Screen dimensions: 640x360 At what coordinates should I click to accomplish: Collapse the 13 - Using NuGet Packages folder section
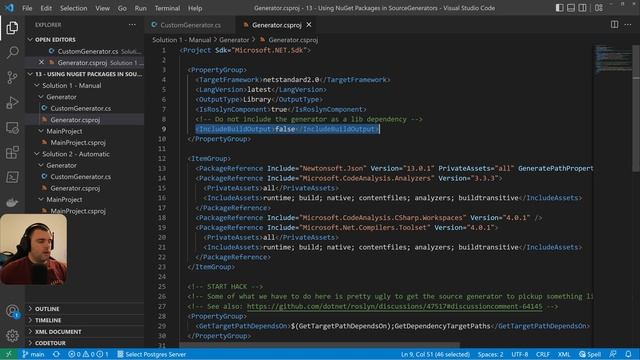85,74
